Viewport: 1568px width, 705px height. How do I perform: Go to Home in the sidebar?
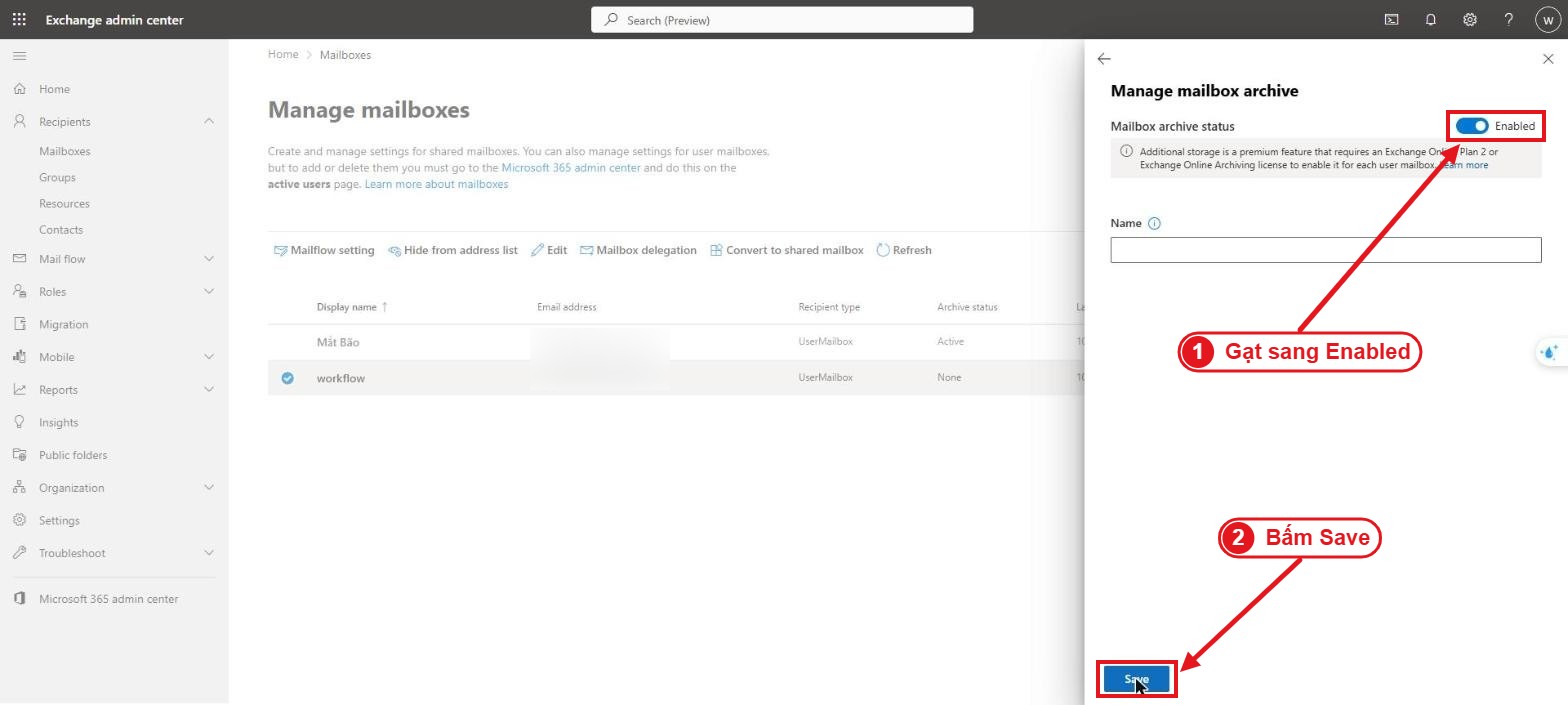(54, 89)
